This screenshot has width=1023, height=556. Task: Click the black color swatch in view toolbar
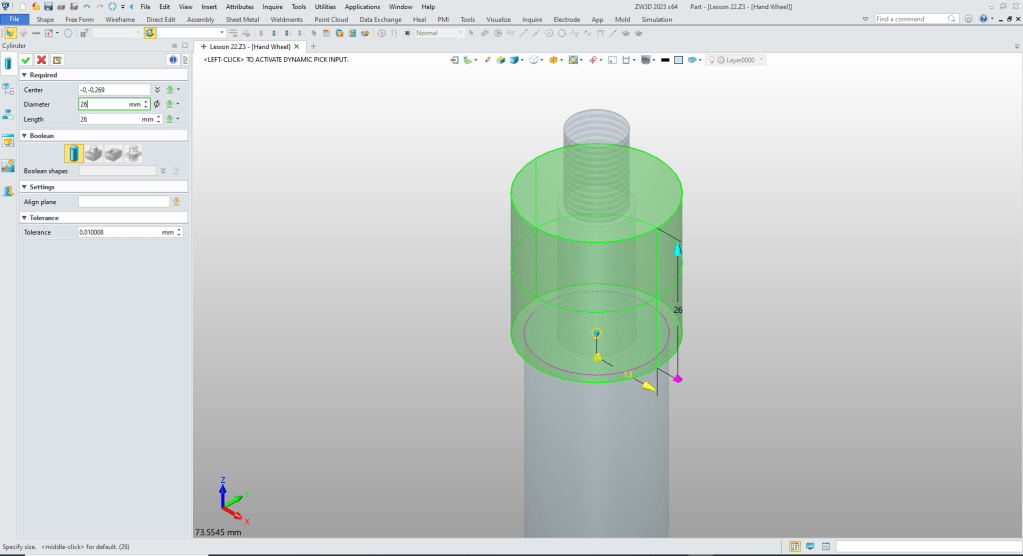[664, 60]
